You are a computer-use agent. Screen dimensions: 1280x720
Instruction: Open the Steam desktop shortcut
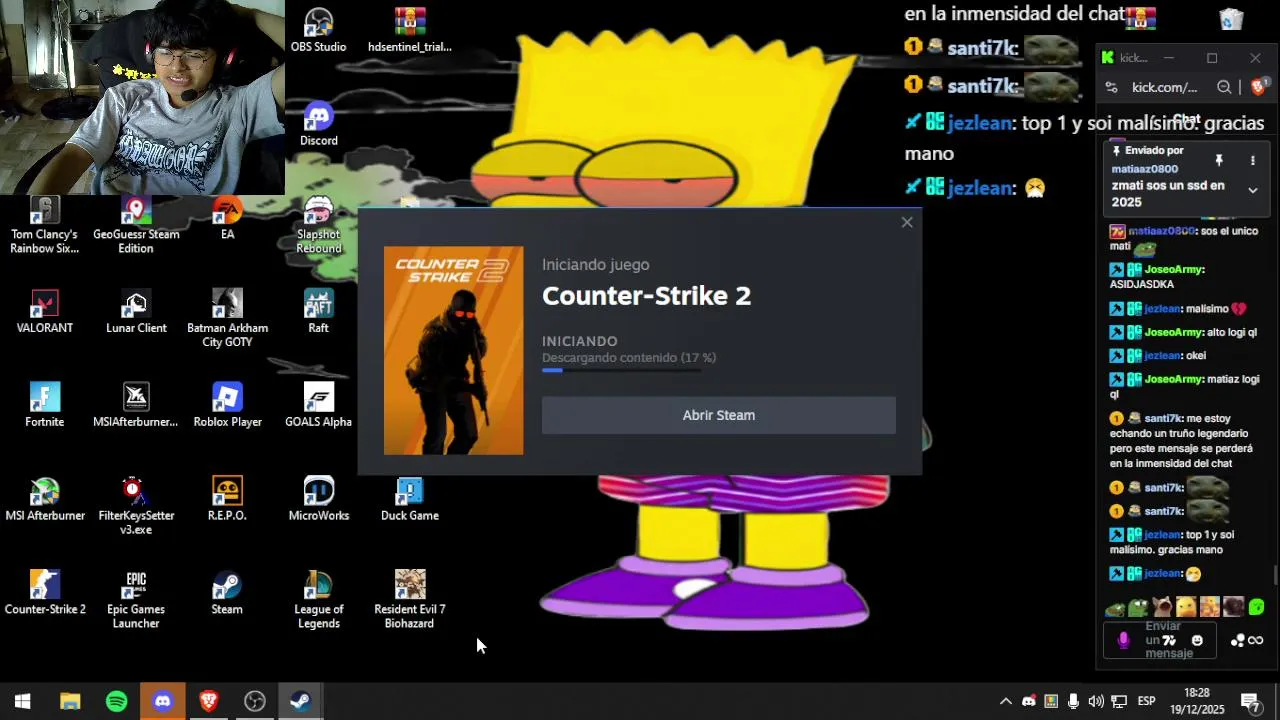227,592
